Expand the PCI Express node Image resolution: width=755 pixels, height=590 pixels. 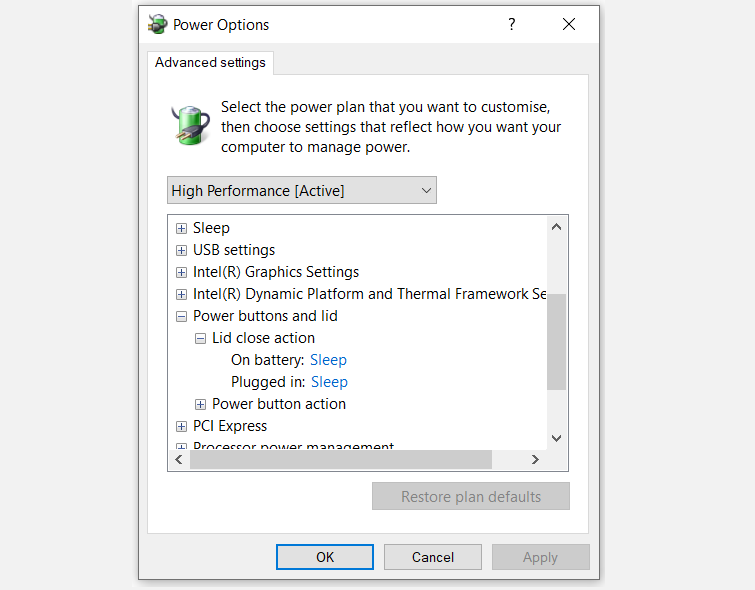[181, 426]
